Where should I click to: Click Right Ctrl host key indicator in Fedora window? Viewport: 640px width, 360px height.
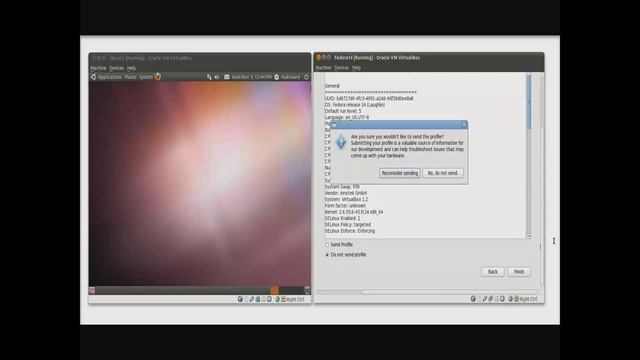(528, 299)
